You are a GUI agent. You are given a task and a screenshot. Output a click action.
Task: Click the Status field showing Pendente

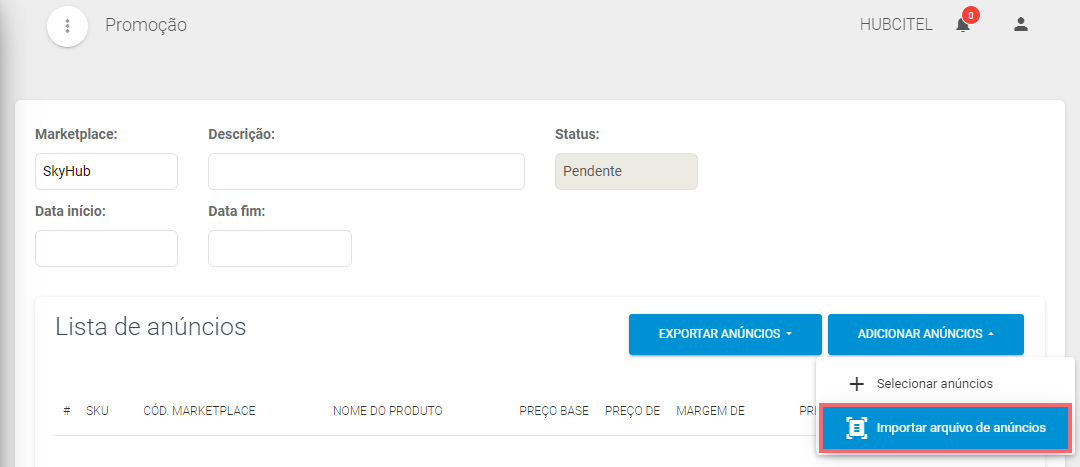(626, 172)
